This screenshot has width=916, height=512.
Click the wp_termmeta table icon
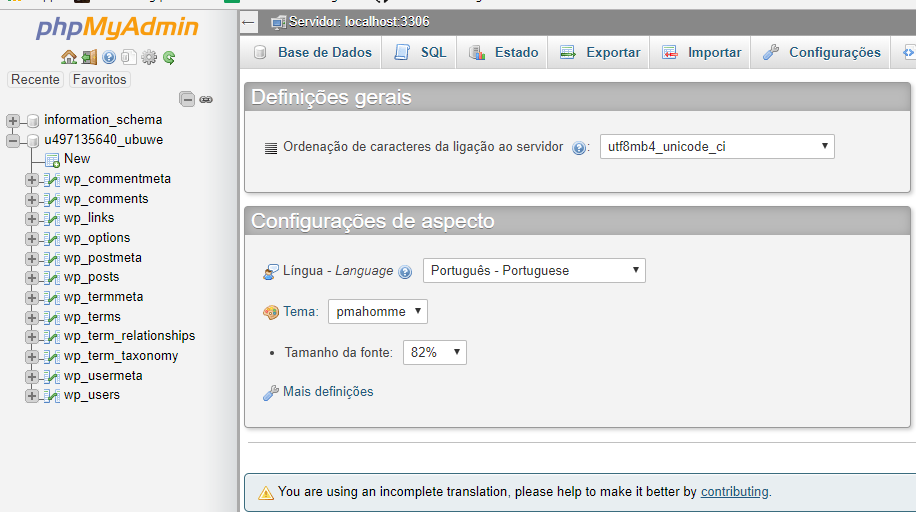point(52,298)
